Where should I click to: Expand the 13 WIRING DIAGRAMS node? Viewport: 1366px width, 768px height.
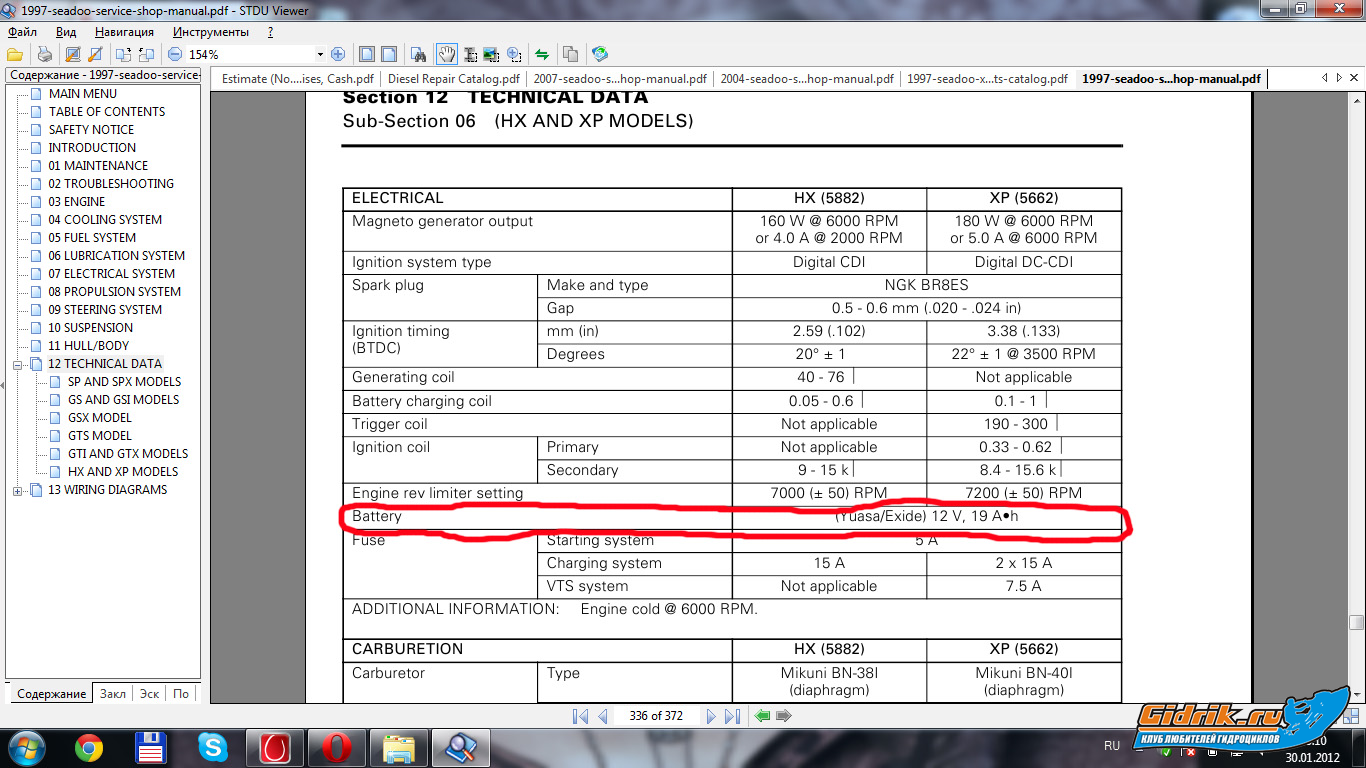17,490
